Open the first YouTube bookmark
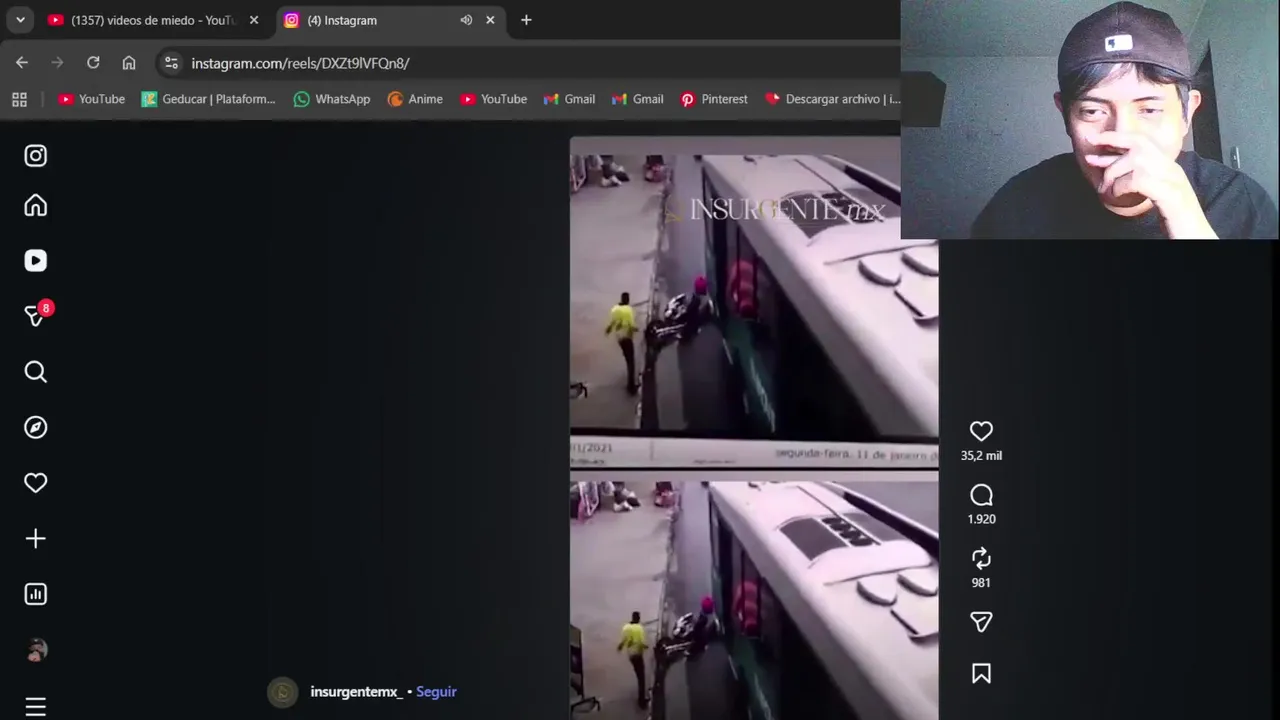Viewport: 1280px width, 720px height. (x=91, y=99)
